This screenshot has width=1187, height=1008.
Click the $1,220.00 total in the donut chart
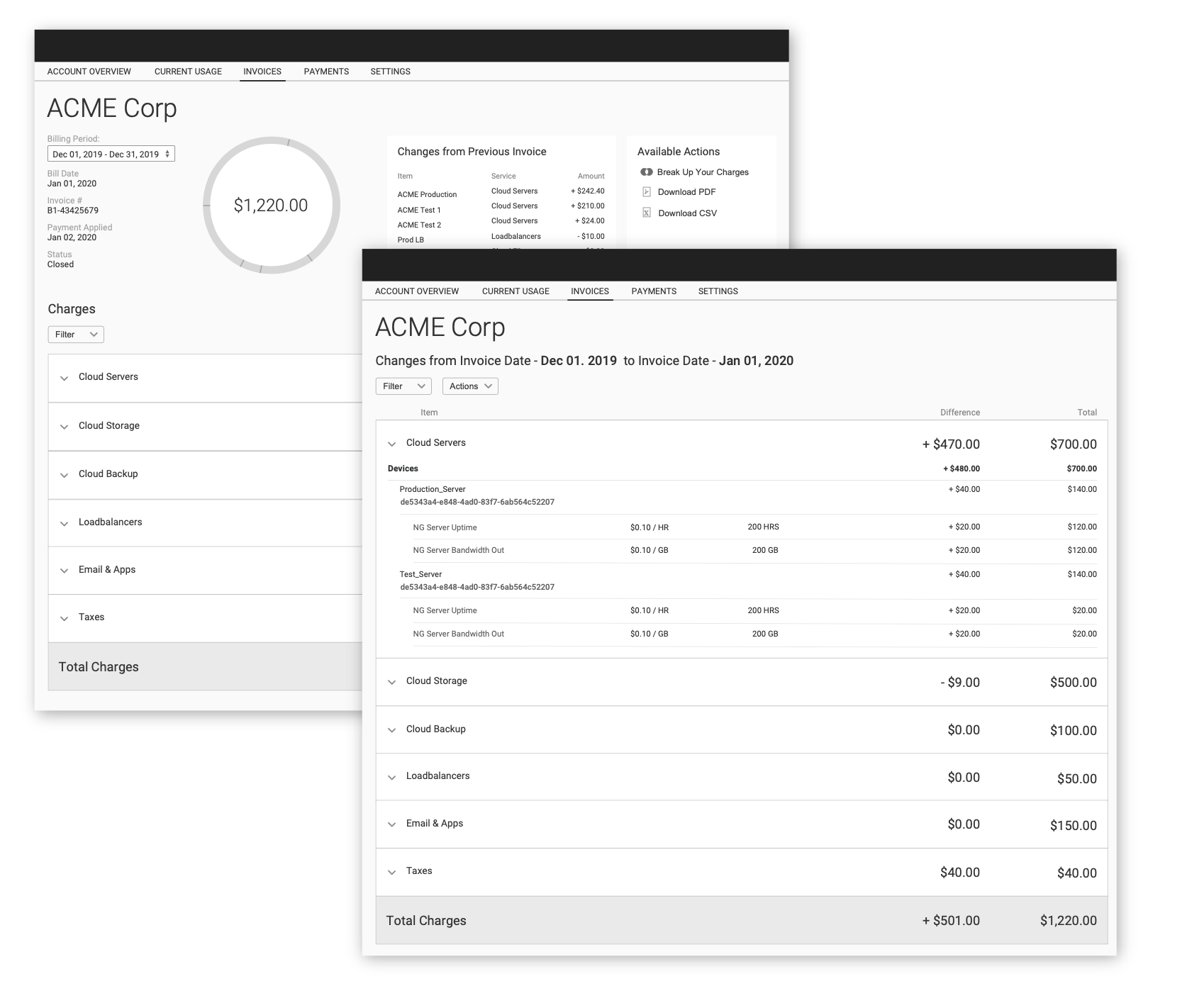(x=271, y=206)
